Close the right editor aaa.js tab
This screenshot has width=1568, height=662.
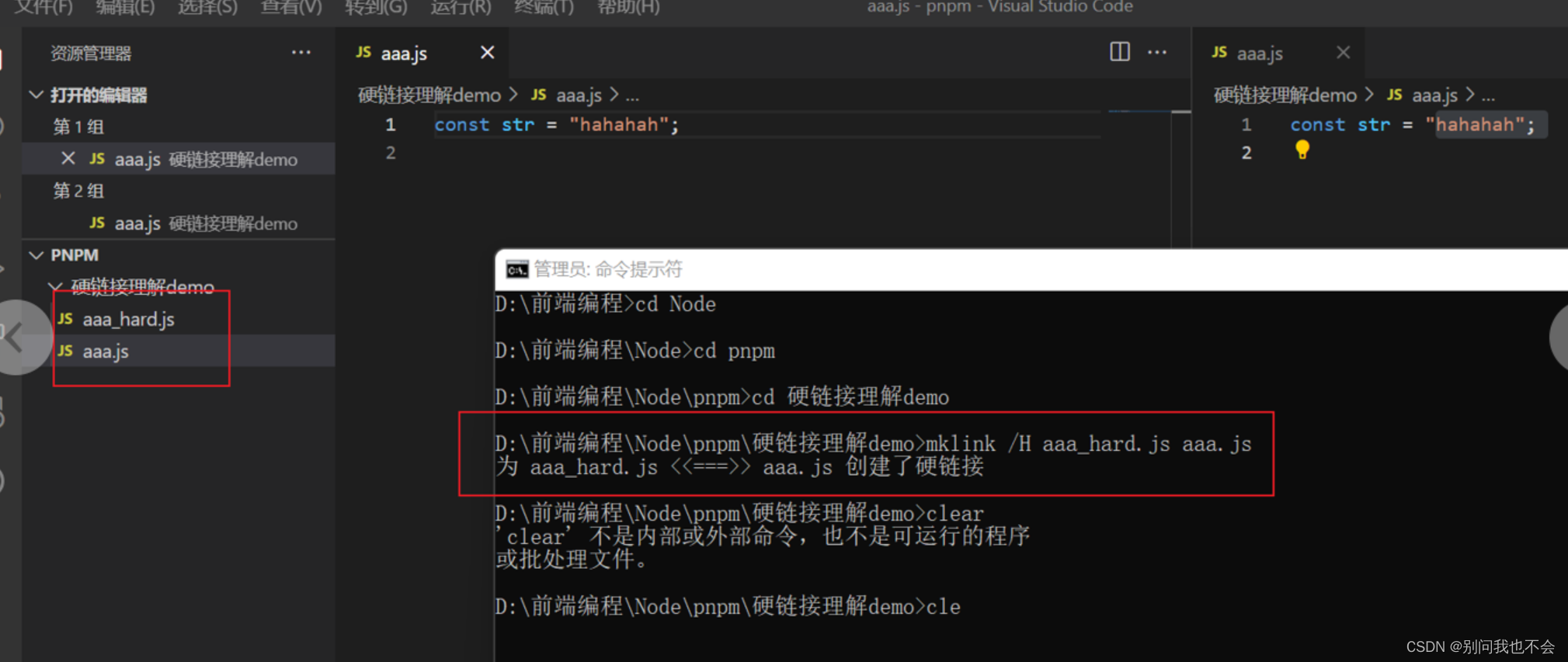[1343, 52]
